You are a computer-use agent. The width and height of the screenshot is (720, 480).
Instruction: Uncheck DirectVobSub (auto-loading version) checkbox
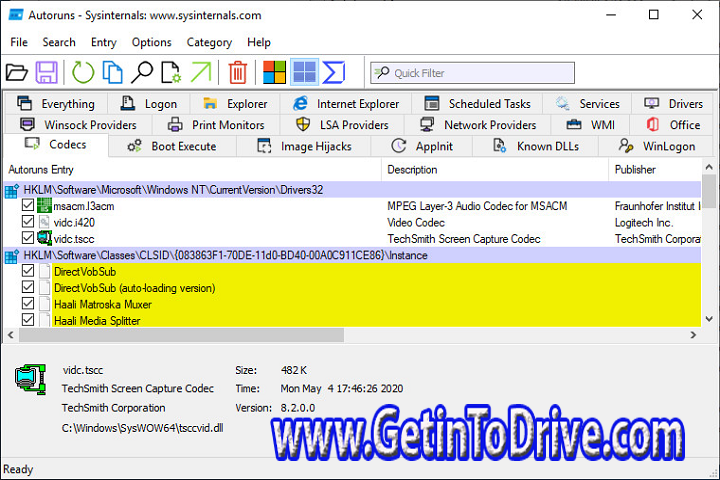28,287
